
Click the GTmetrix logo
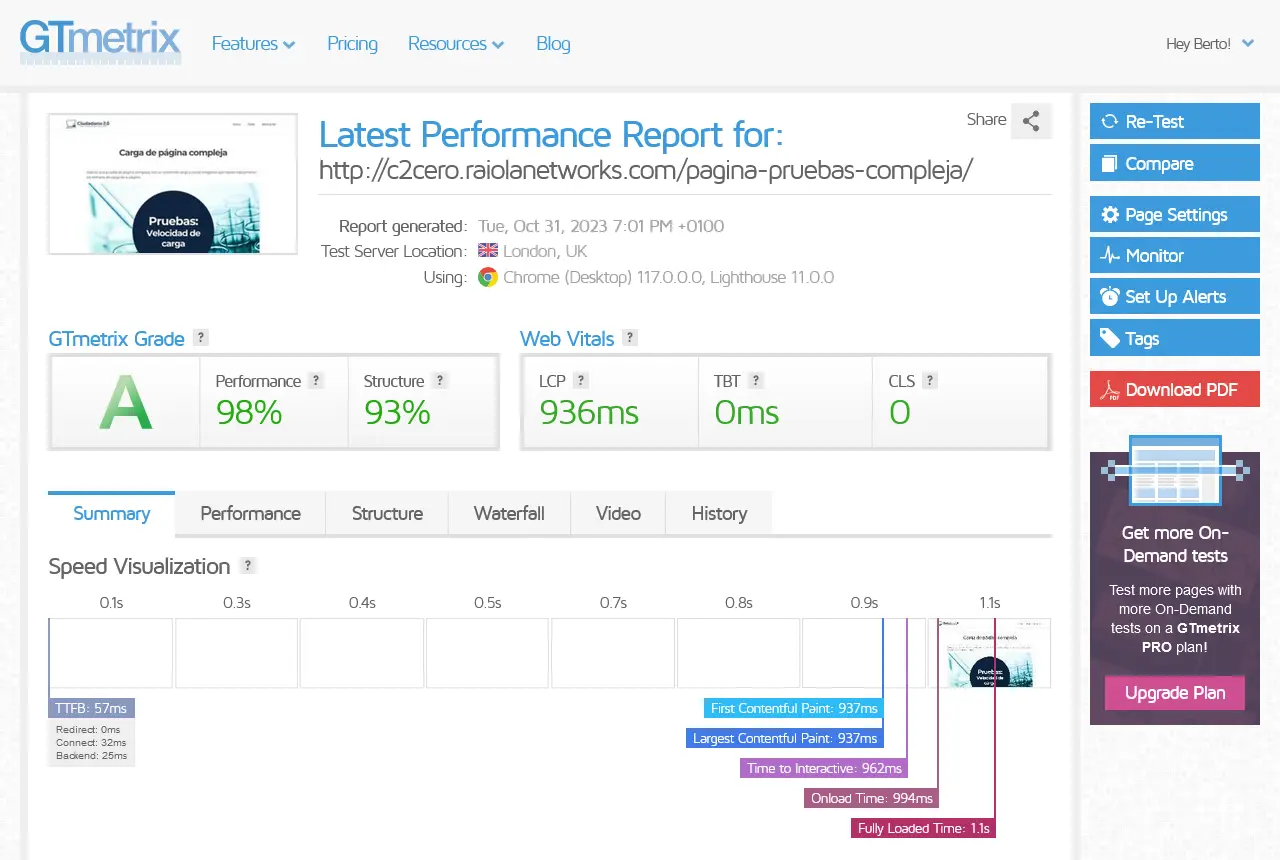coord(100,42)
